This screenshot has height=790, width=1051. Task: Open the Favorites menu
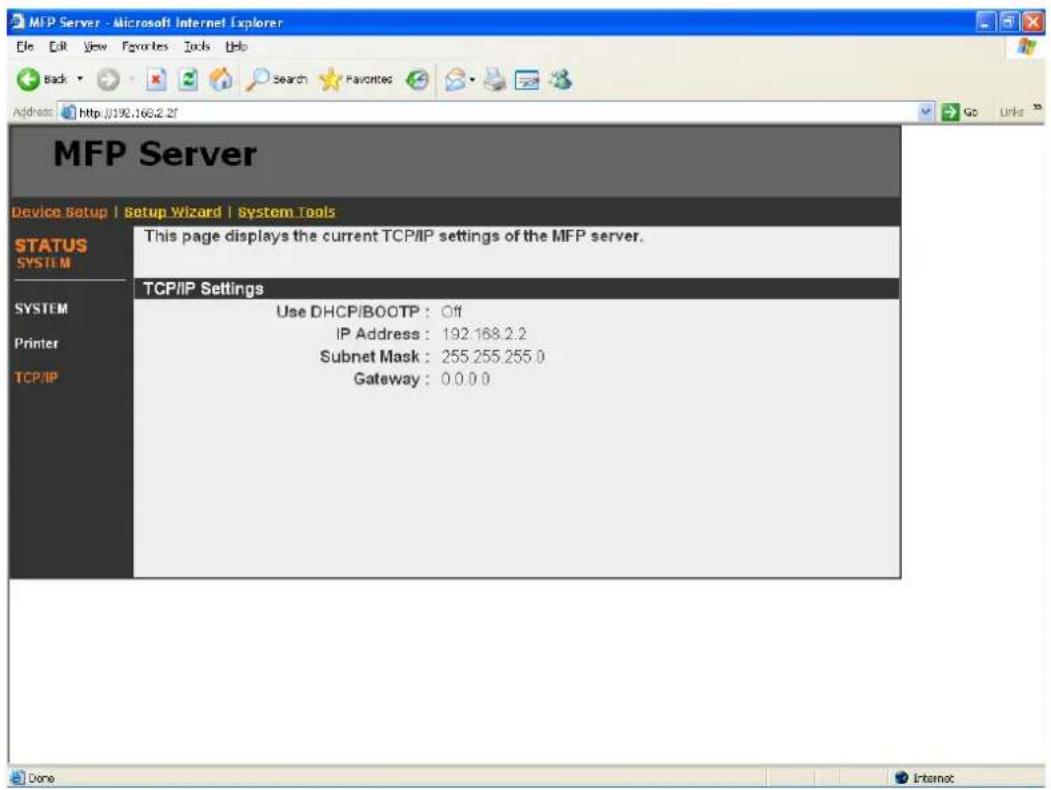pos(145,46)
